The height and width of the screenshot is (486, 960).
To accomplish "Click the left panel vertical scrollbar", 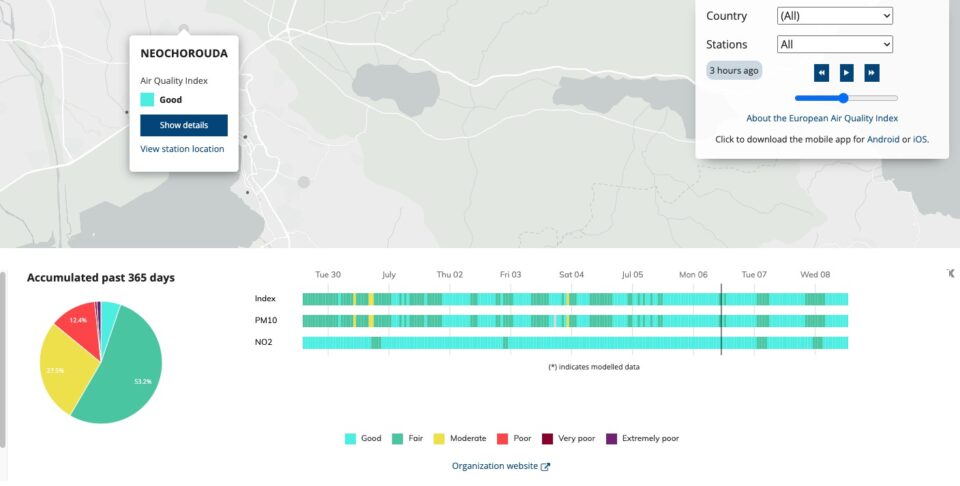I will click(2, 360).
